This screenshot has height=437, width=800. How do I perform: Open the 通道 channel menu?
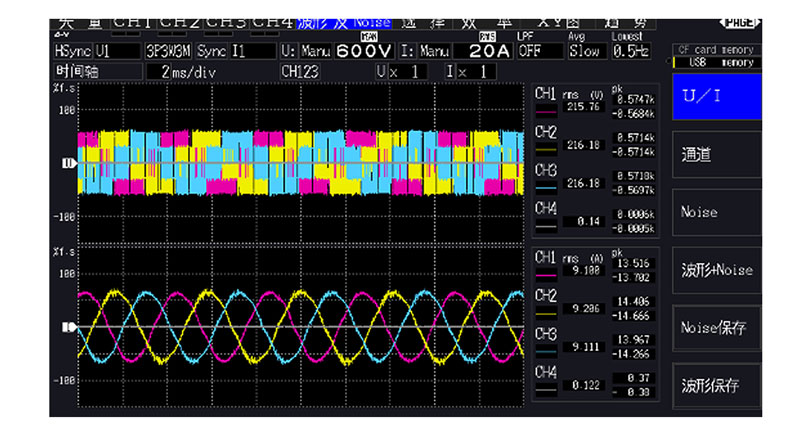[717, 155]
